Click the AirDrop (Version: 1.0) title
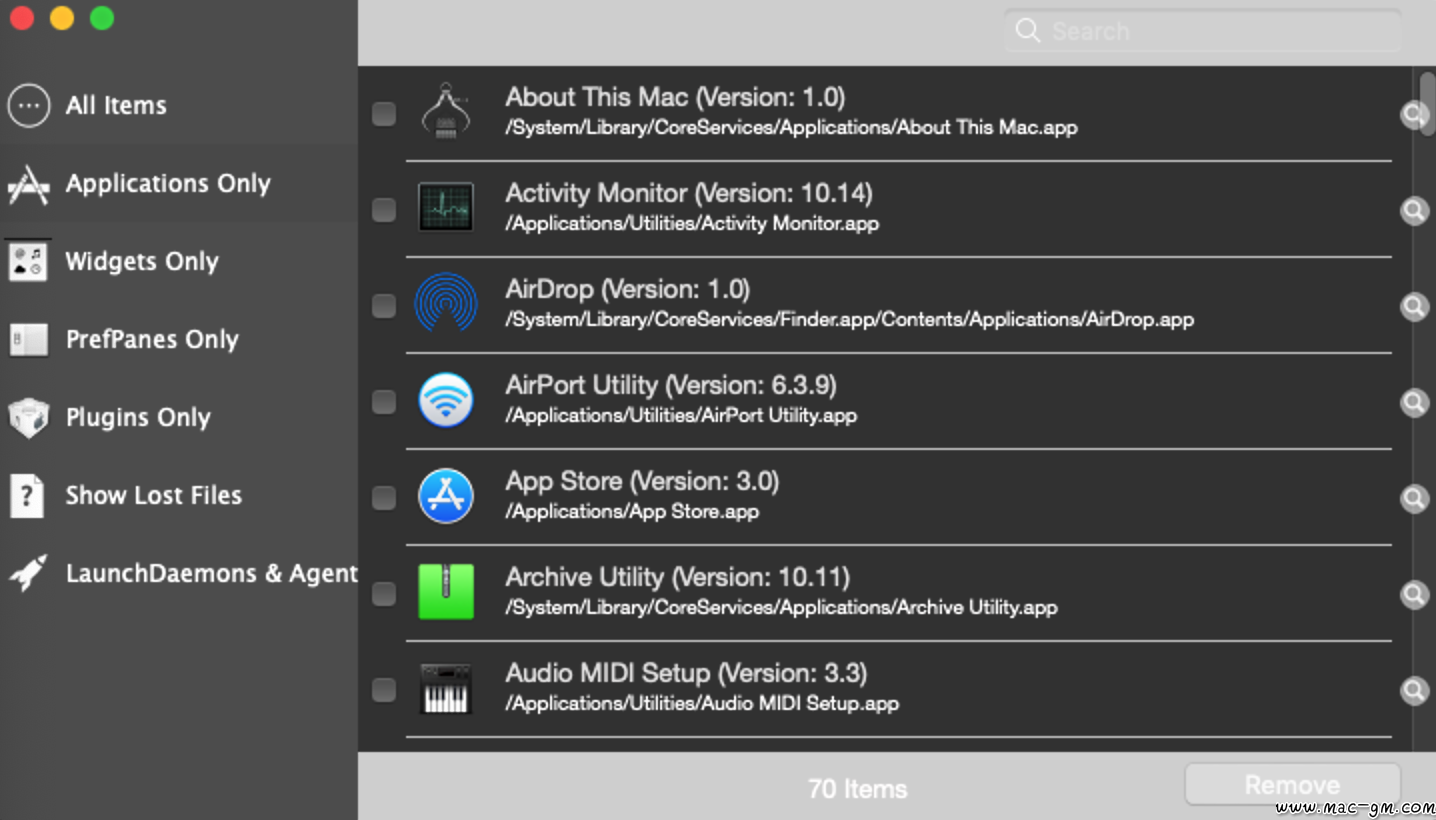The height and width of the screenshot is (820, 1436). pyautogui.click(x=627, y=289)
